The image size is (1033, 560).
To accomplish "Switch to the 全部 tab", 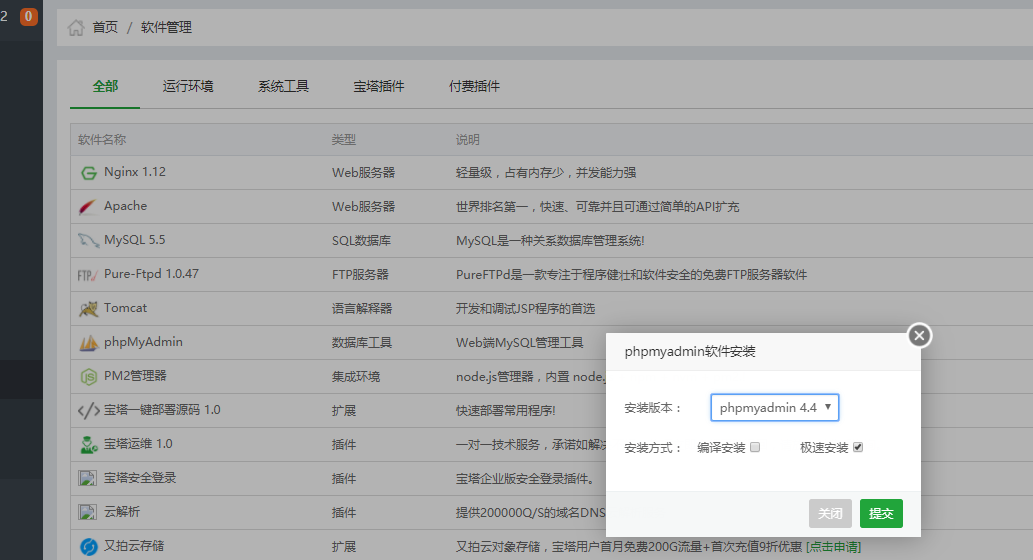I will [x=105, y=86].
